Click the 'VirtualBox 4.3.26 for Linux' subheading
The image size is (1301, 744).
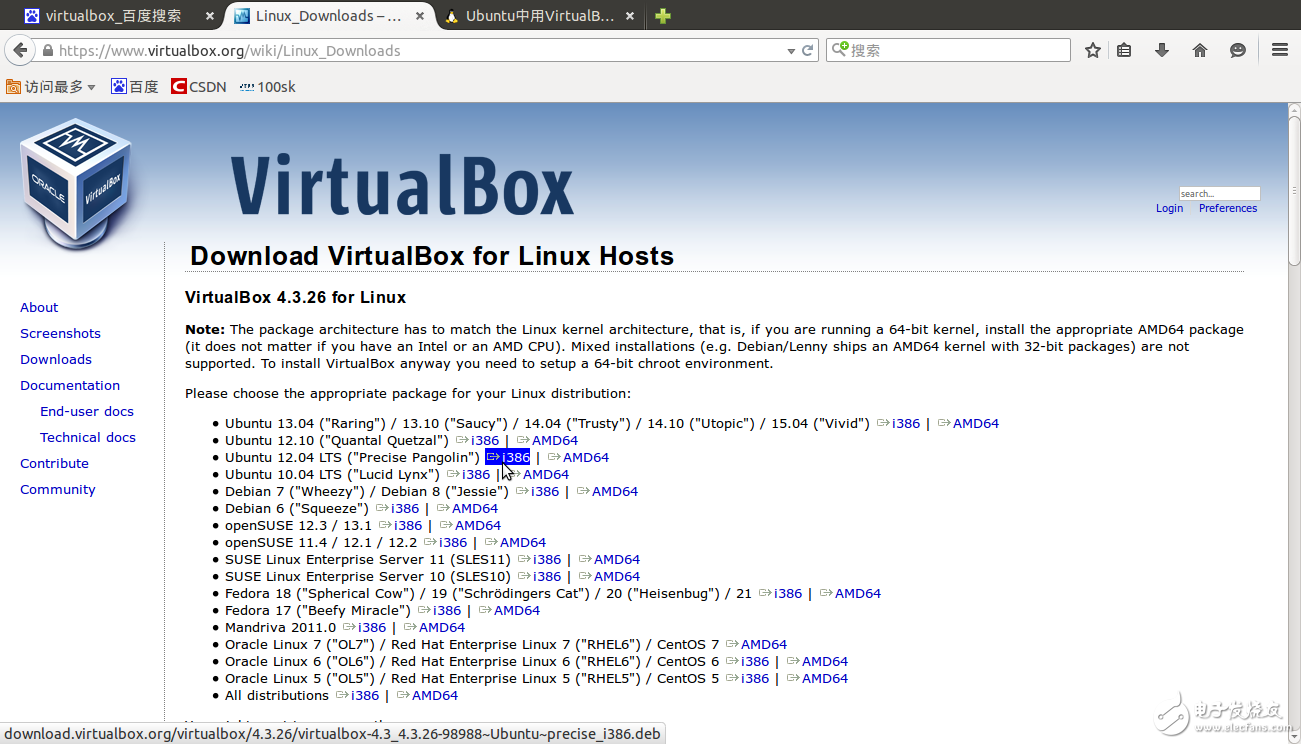[295, 297]
